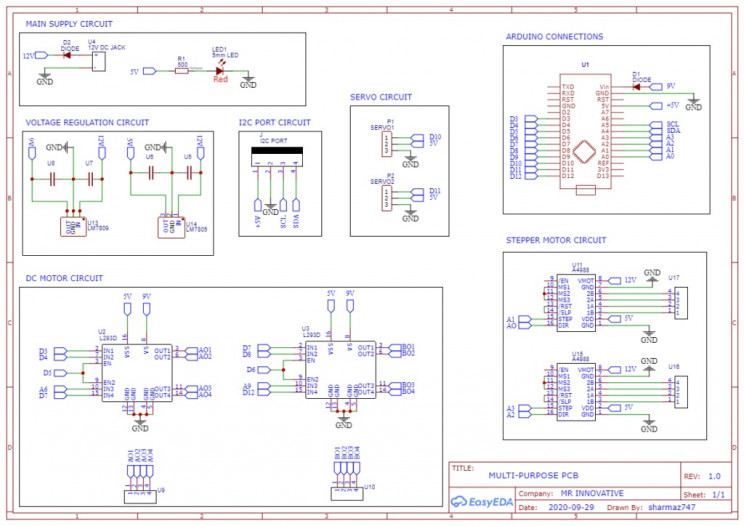Image resolution: width=744 pixels, height=526 pixels.
Task: Click the U5 capacitor symbol
Action: click(x=189, y=173)
